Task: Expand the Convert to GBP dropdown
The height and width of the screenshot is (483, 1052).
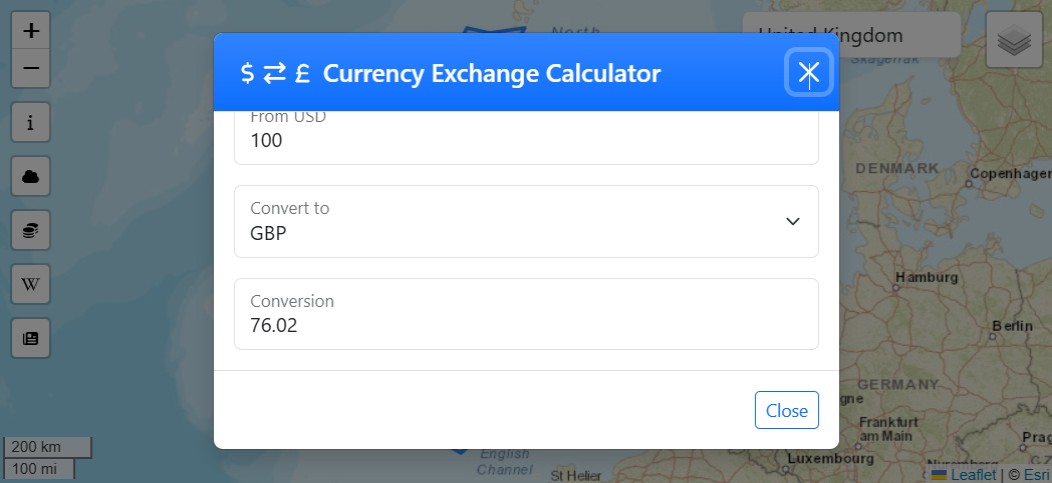Action: click(x=526, y=221)
